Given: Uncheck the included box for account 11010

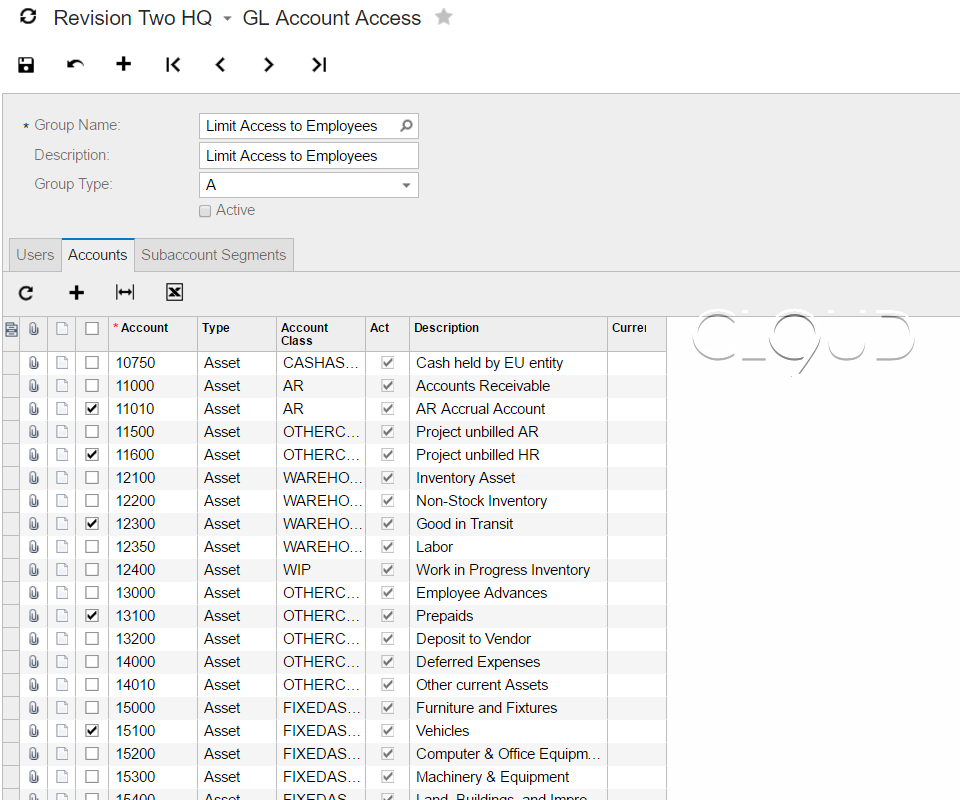Looking at the screenshot, I should coord(92,409).
